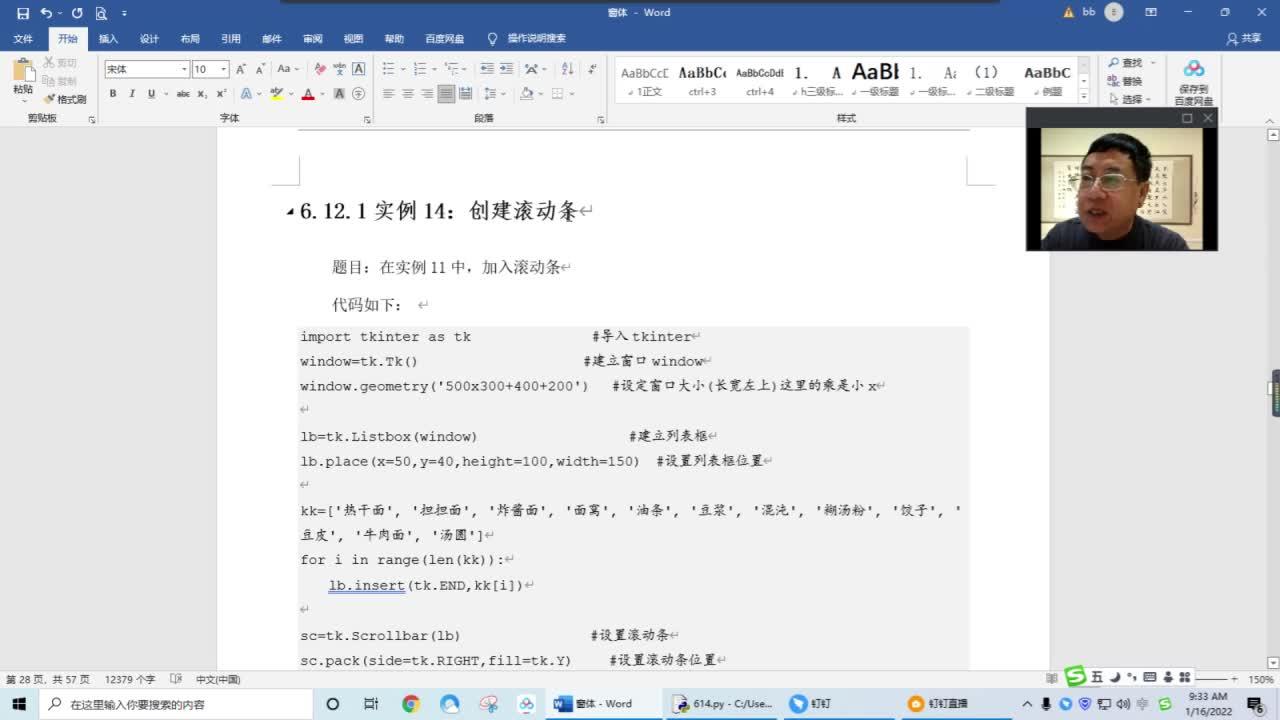Toggle Character Shading (gray A)
The height and width of the screenshot is (720, 1280).
click(x=339, y=94)
